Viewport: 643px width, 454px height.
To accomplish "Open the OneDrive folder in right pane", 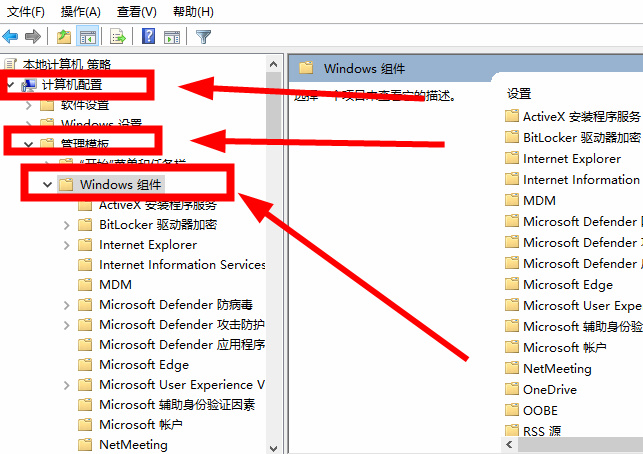I will (x=549, y=390).
